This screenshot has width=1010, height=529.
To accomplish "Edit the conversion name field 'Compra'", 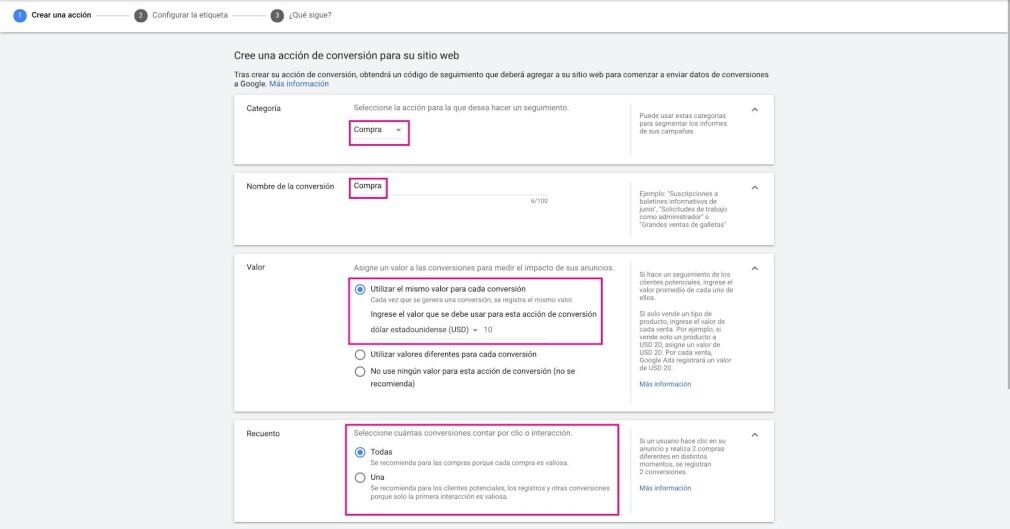I will click(450, 186).
